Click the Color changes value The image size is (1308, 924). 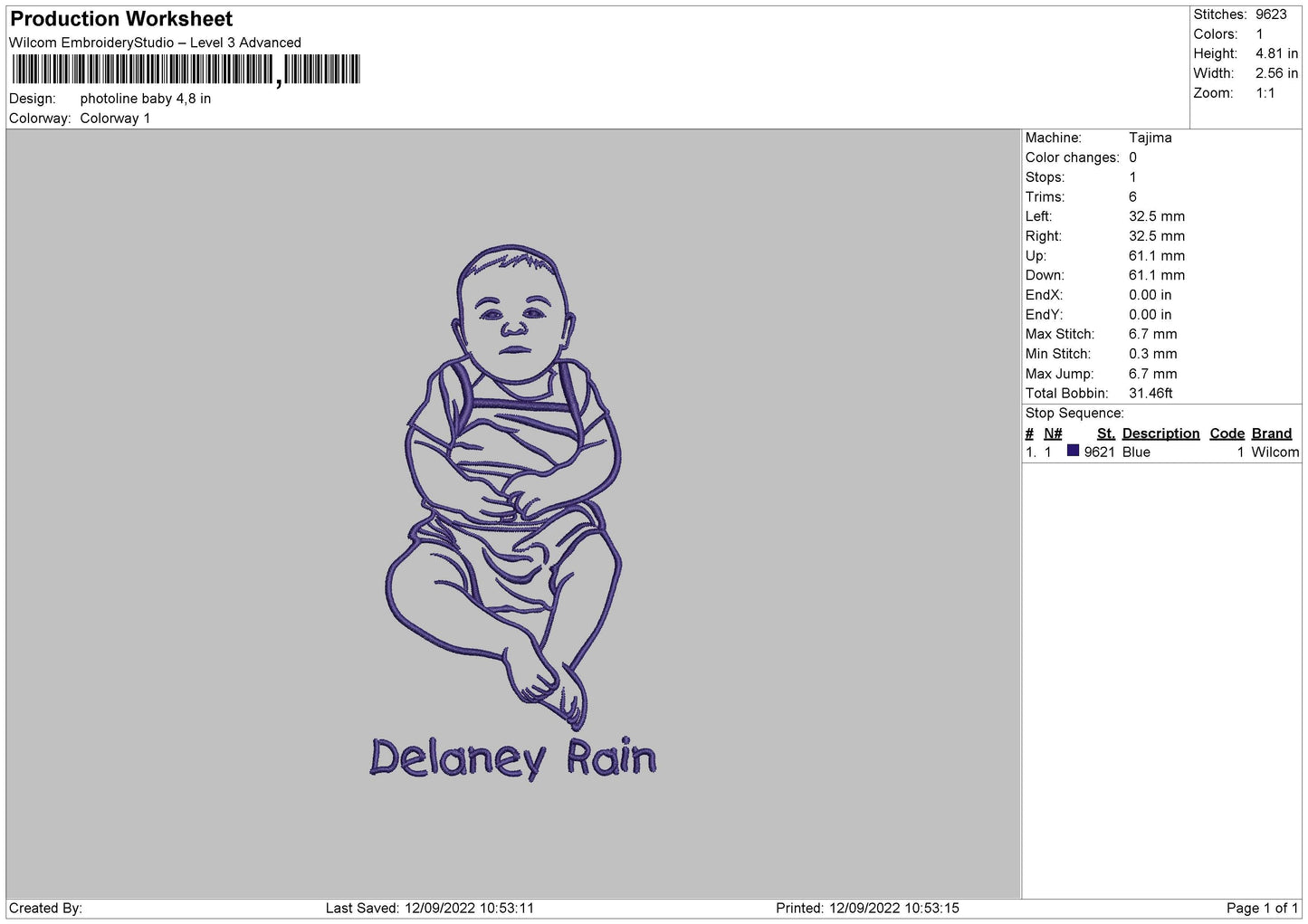coord(1132,157)
